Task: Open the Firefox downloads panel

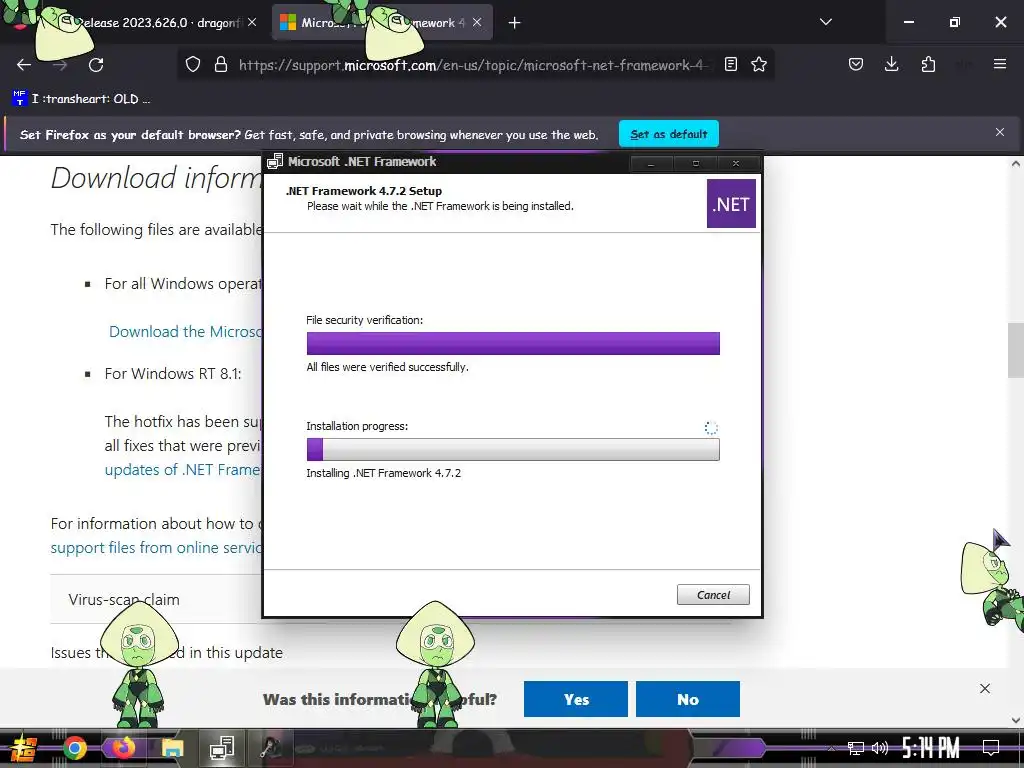Action: 891,64
